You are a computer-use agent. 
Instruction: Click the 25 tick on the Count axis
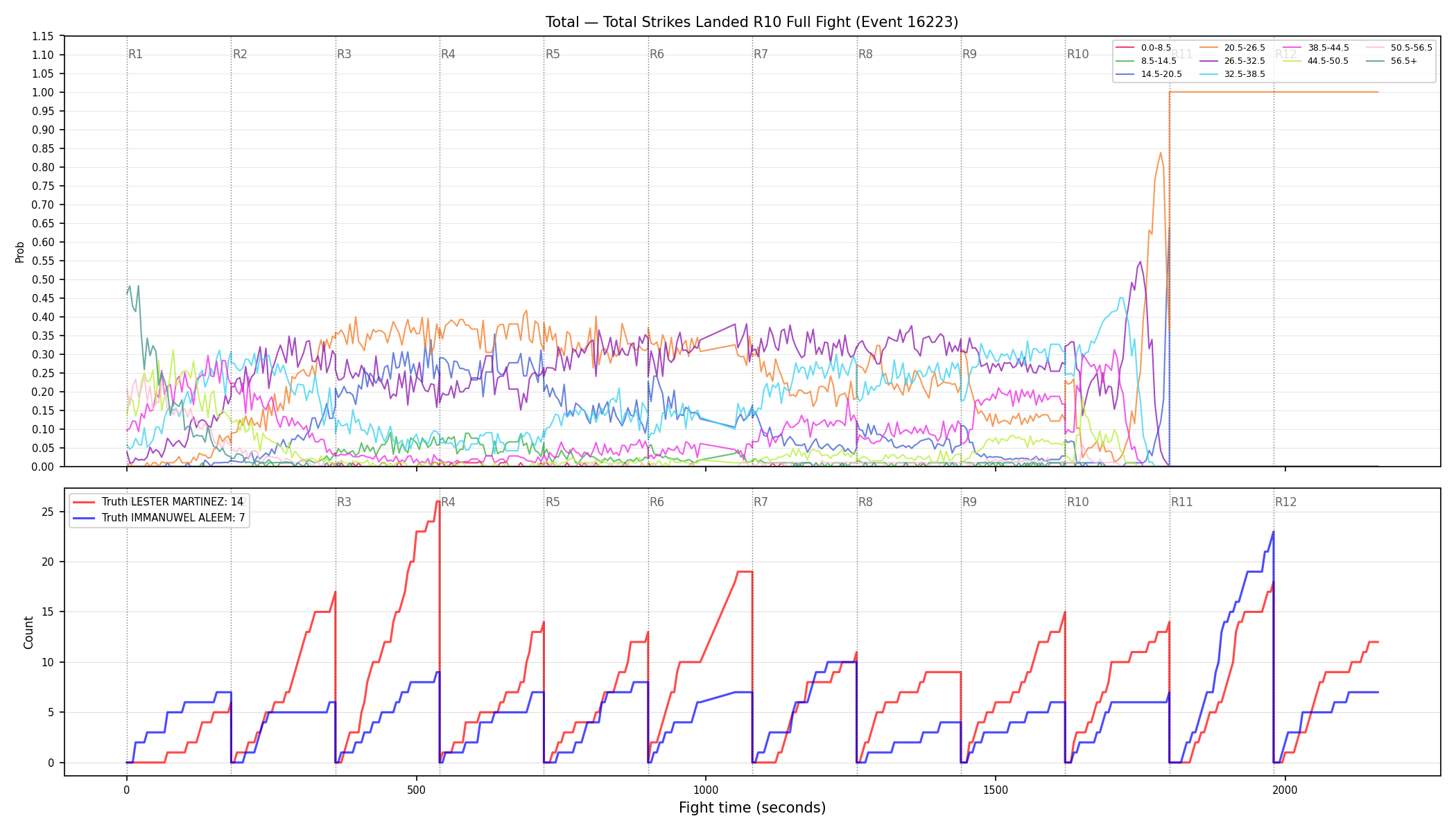48,512
